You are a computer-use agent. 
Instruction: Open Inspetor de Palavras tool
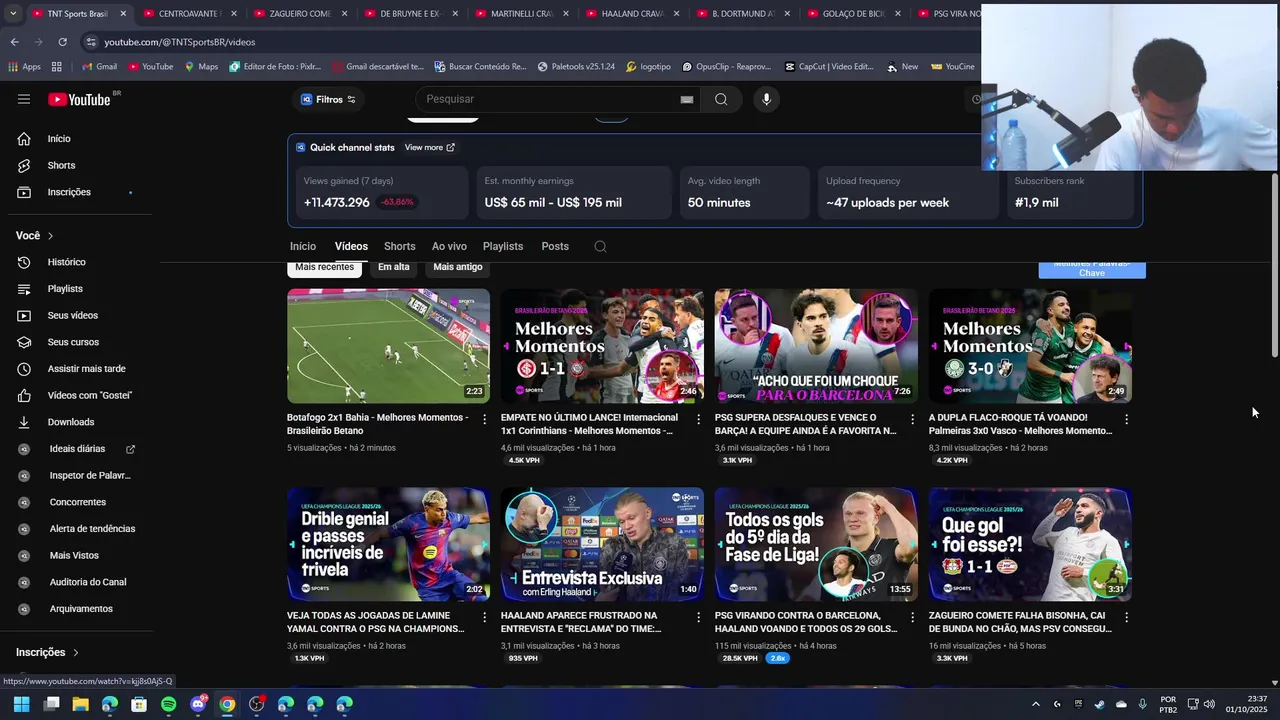[x=90, y=475]
